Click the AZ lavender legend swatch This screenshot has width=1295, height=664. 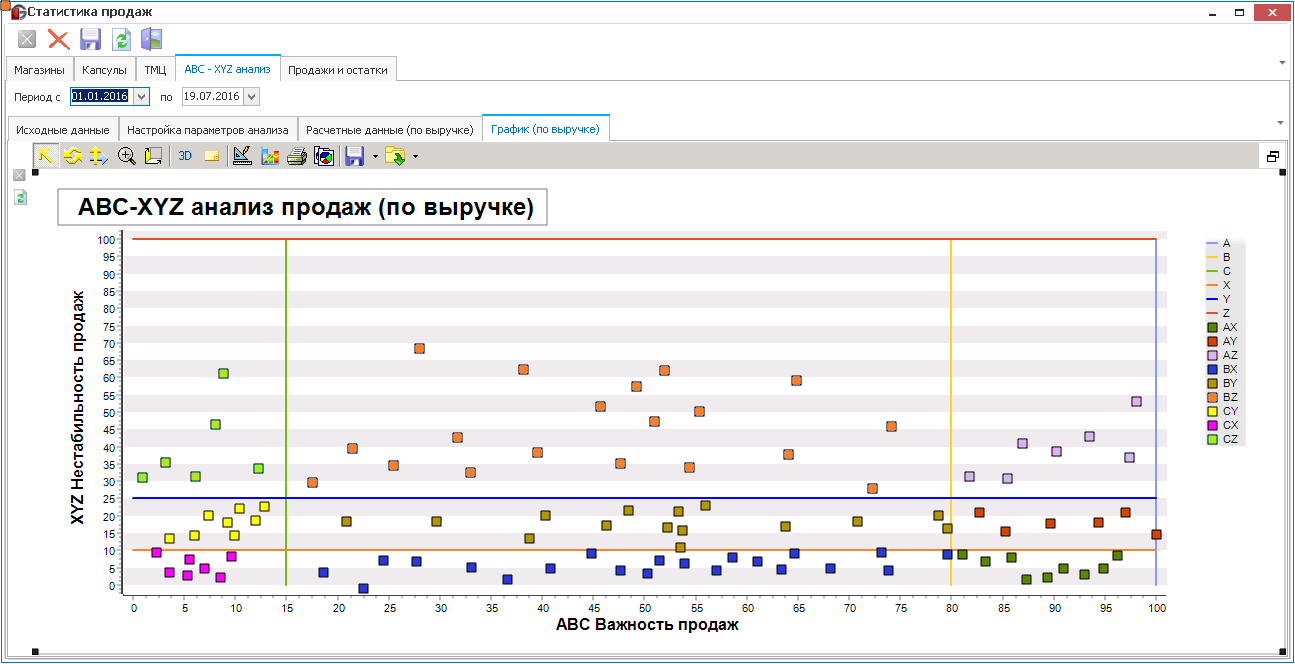pyautogui.click(x=1212, y=355)
